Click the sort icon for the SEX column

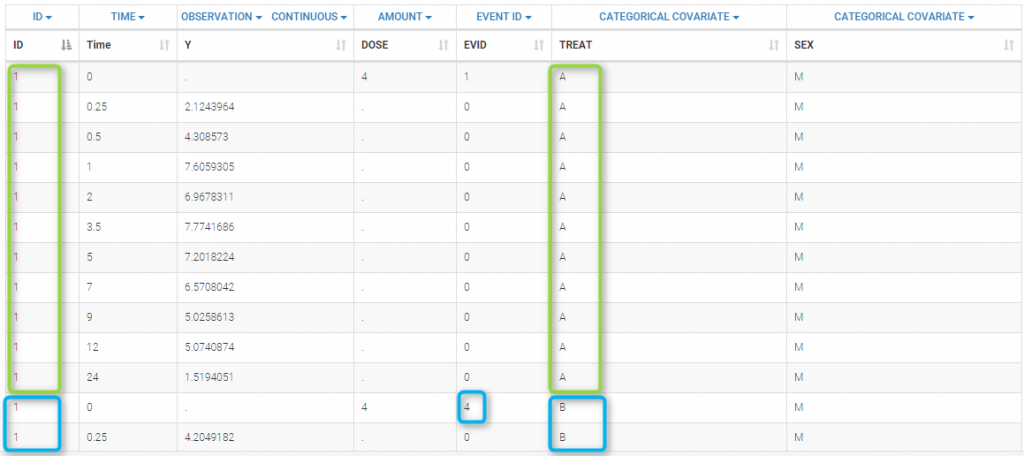pyautogui.click(x=1008, y=45)
